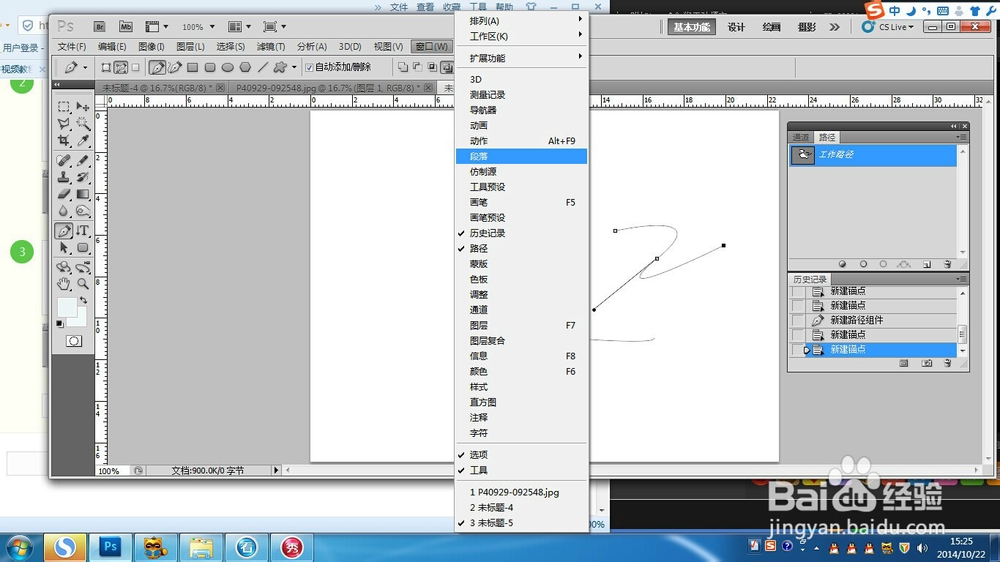Select the Rounded Rectangle shape tool in toolbox

click(x=83, y=248)
